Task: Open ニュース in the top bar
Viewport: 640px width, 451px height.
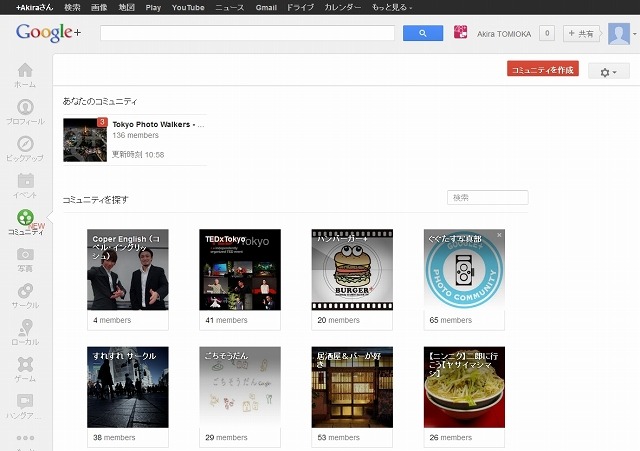Action: (x=229, y=7)
